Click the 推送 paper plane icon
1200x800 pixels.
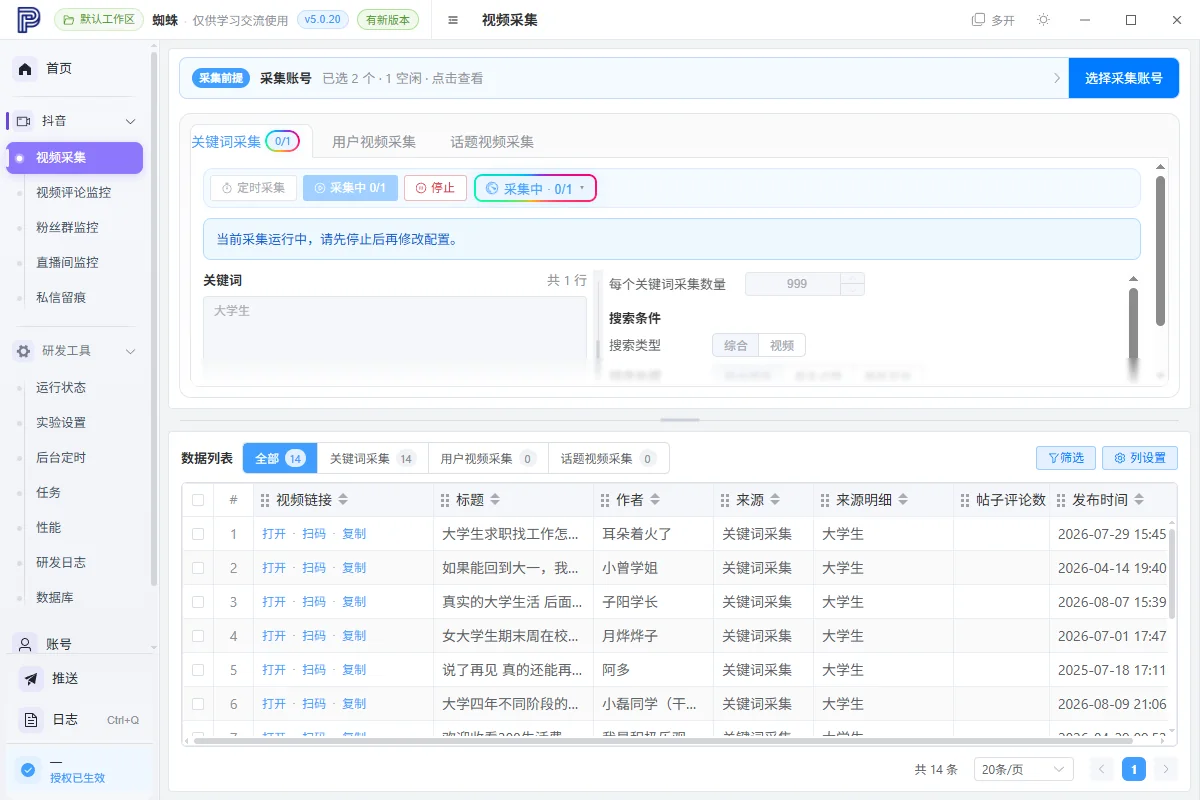coord(32,679)
